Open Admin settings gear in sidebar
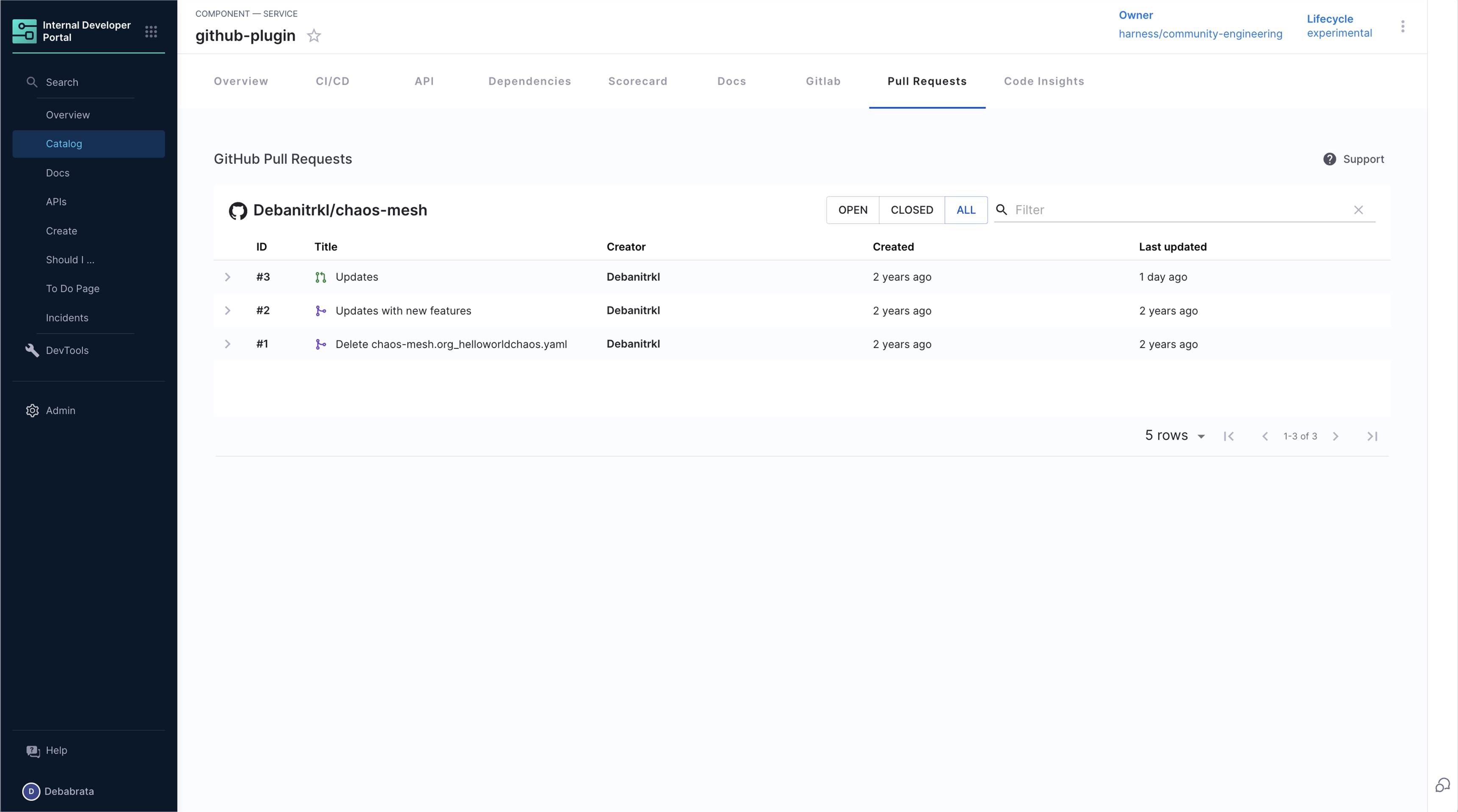The image size is (1458, 812). point(32,411)
